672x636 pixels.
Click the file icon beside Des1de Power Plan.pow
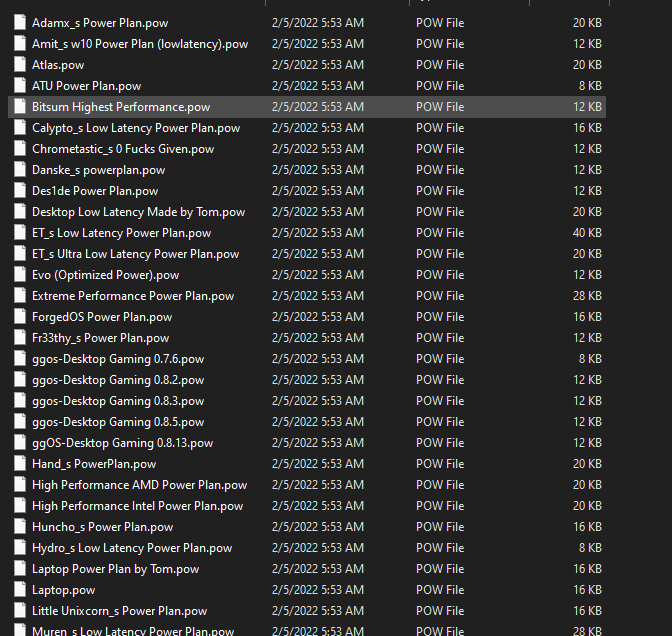[x=20, y=190]
